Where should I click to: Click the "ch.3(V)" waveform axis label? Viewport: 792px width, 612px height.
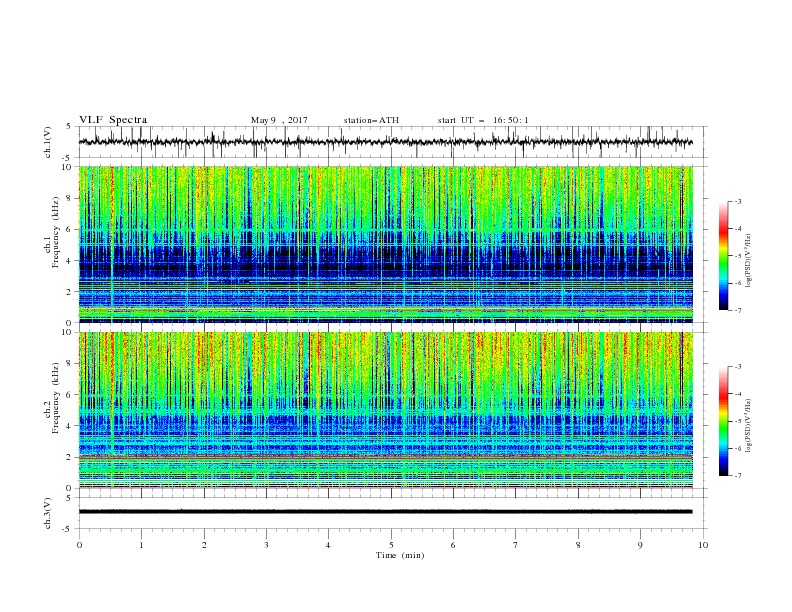(48, 513)
